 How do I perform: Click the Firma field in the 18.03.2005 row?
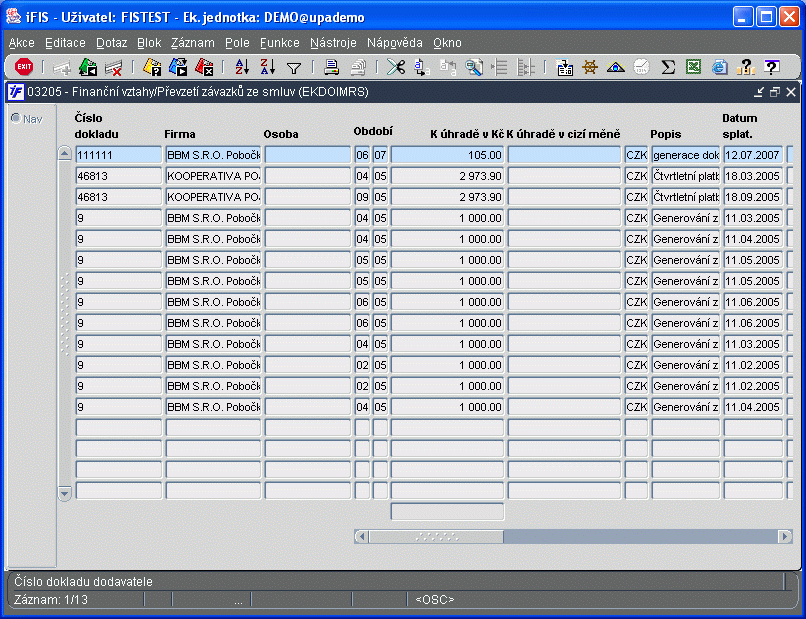point(213,176)
